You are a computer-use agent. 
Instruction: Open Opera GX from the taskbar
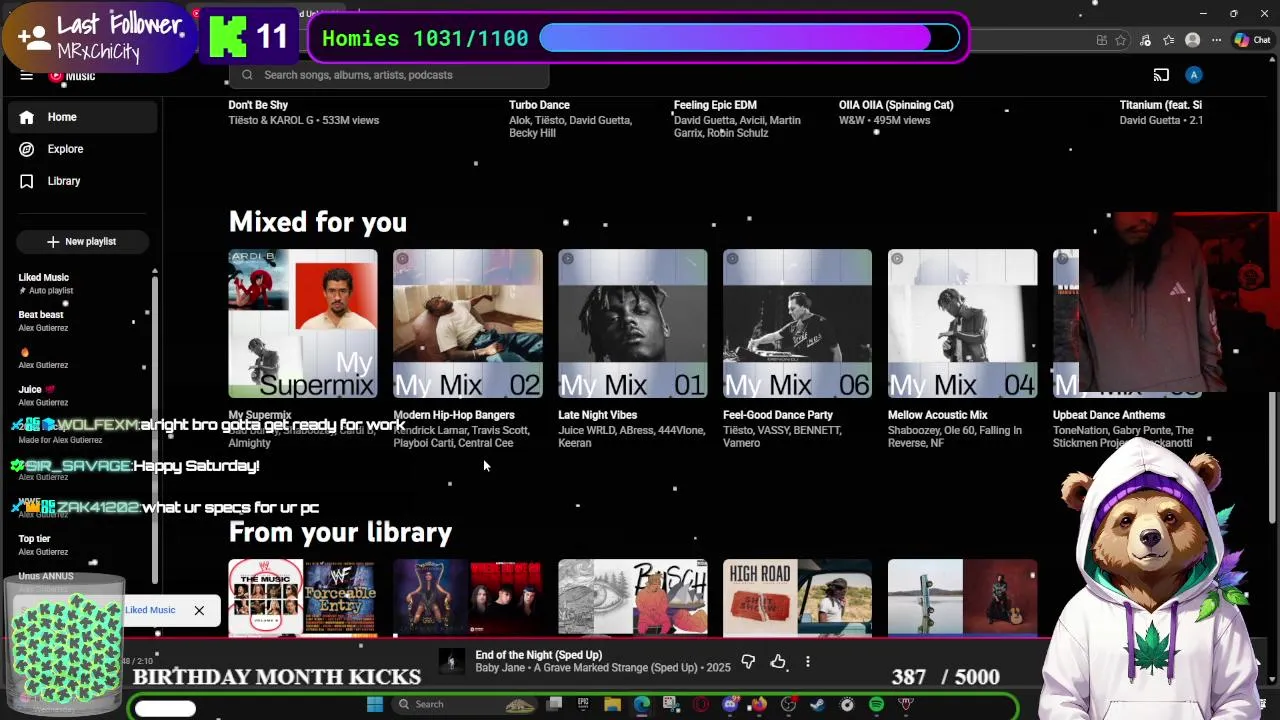click(x=701, y=704)
